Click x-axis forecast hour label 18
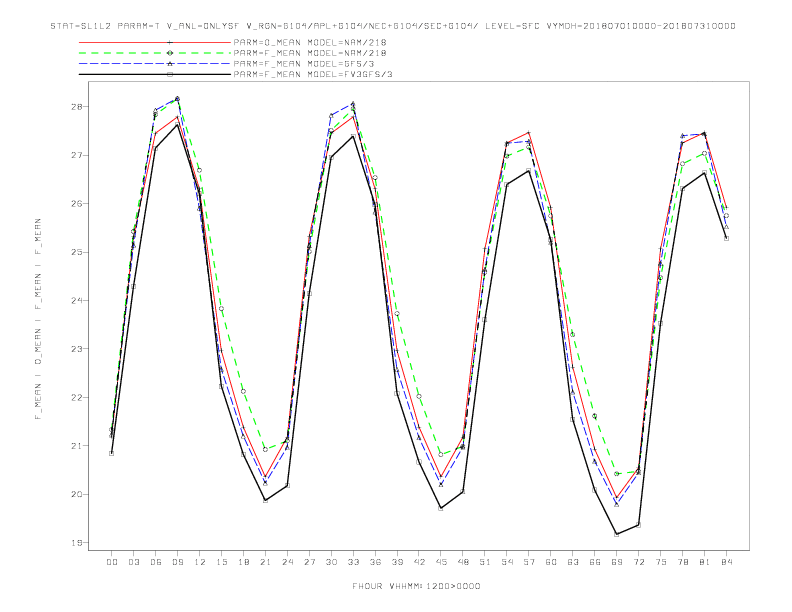 (243, 562)
